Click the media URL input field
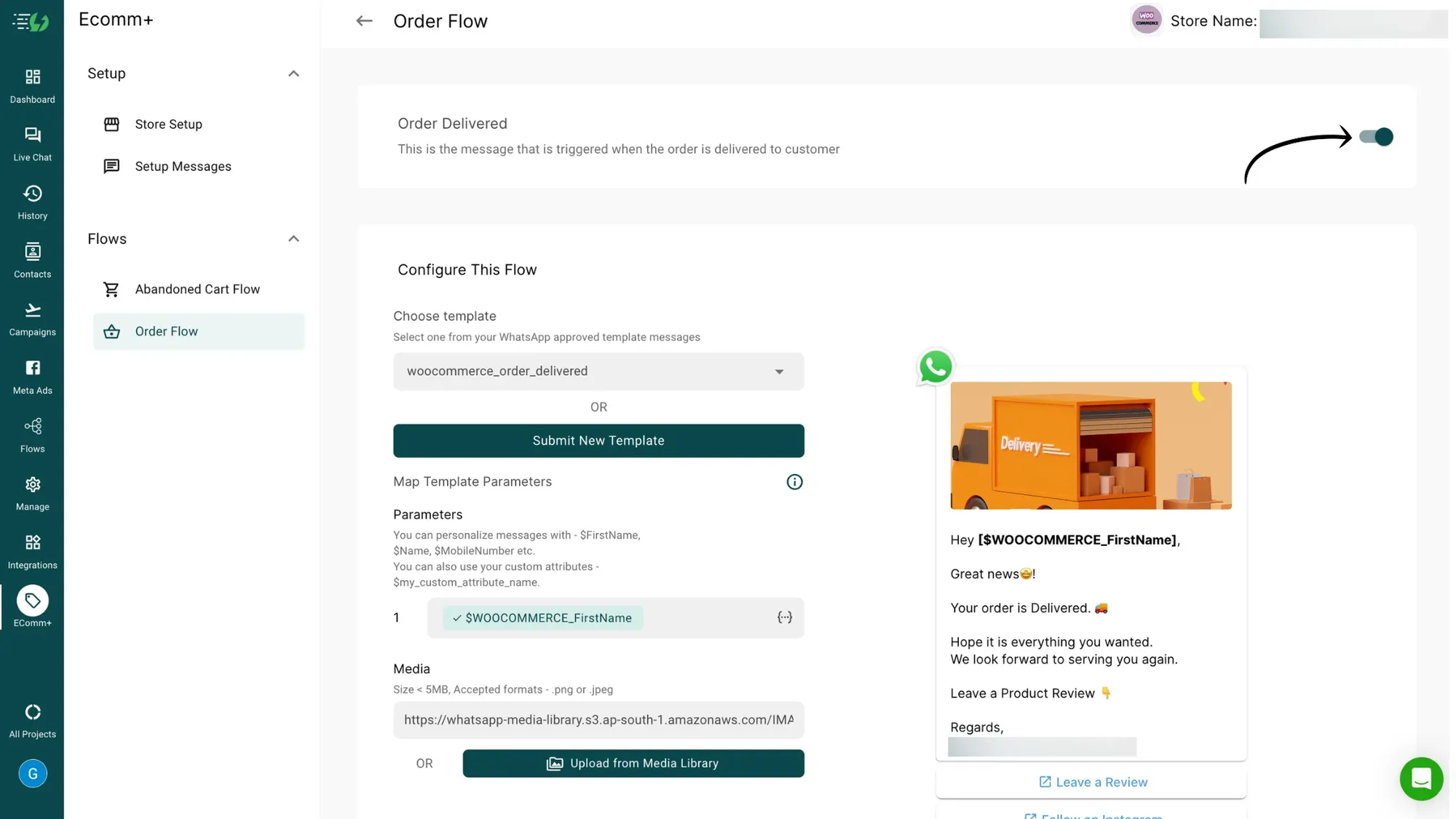The height and width of the screenshot is (819, 1456). pos(598,720)
